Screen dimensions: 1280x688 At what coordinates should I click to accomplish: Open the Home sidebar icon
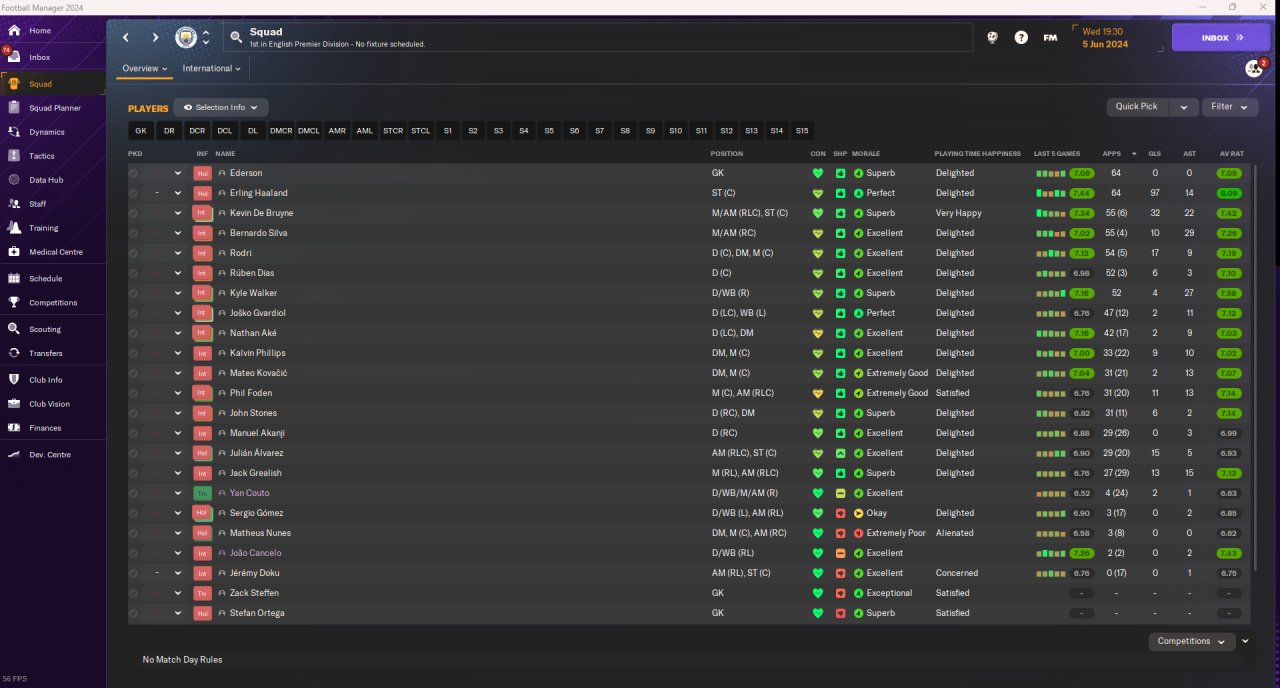click(14, 31)
